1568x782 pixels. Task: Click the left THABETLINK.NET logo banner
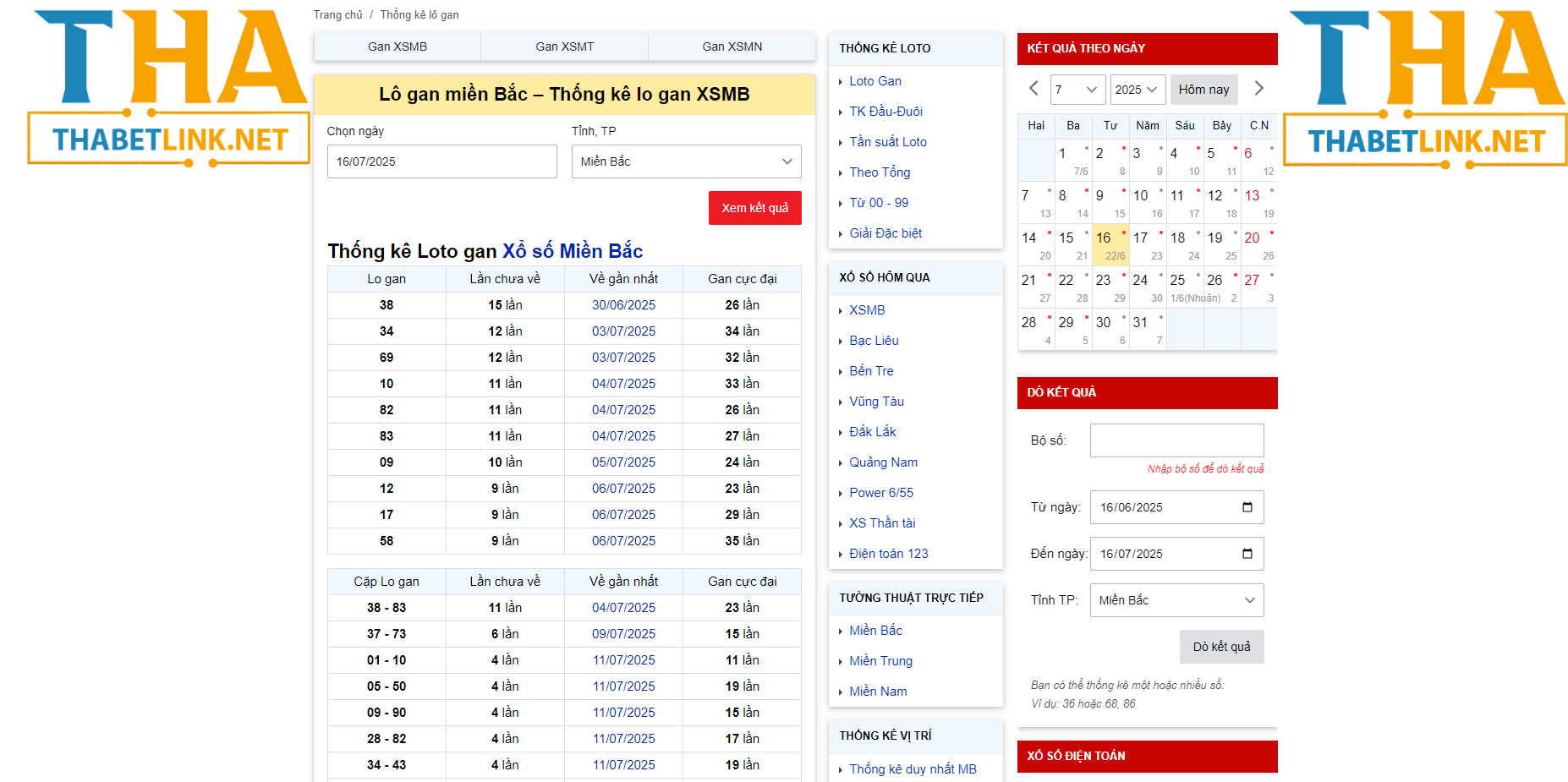click(169, 89)
